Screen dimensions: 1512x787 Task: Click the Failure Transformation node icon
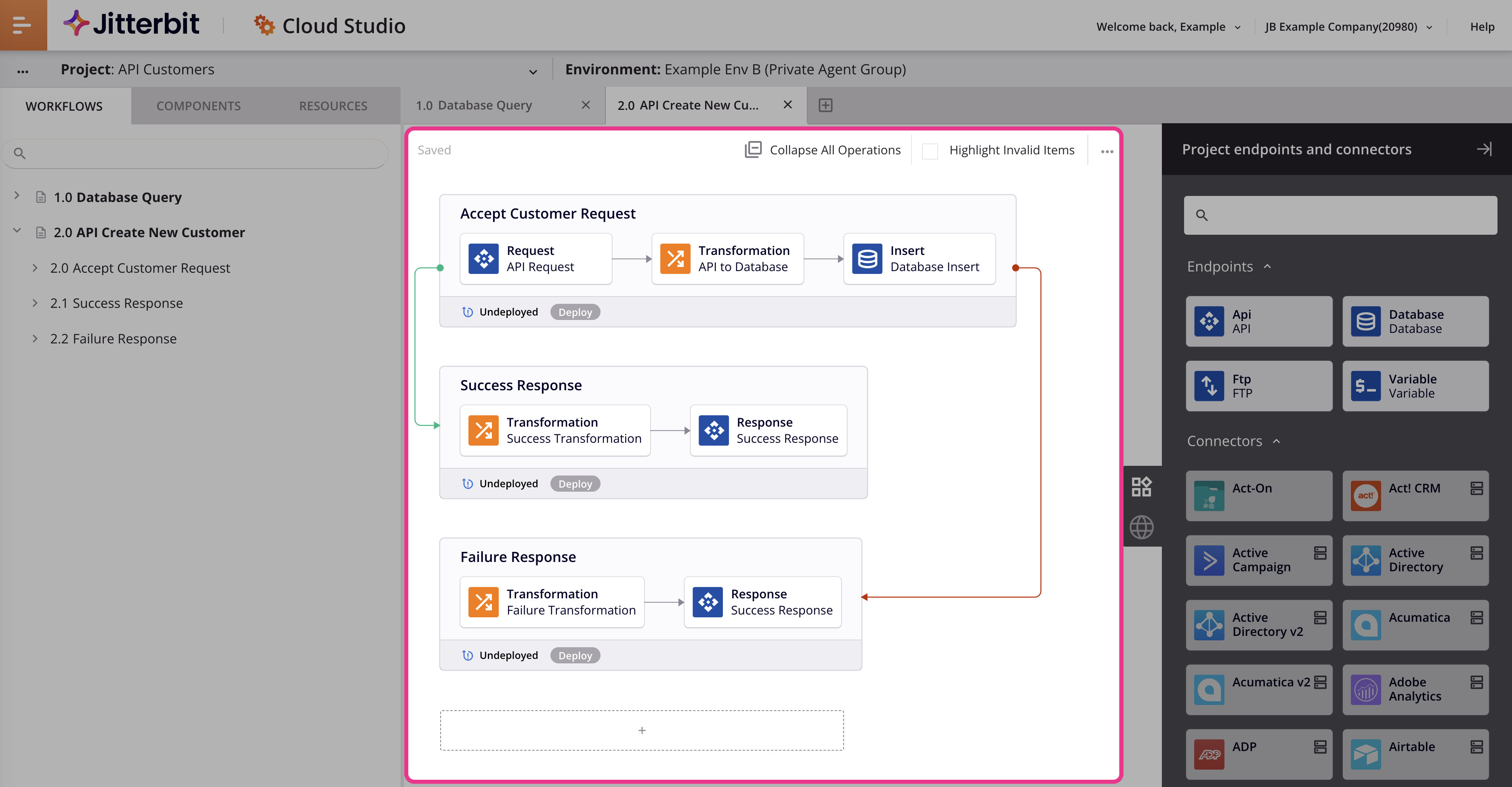(x=484, y=602)
